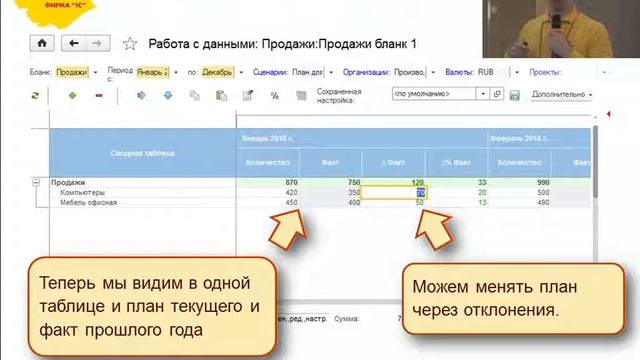Click the cell with value 870
The image size is (640, 360).
(x=268, y=182)
